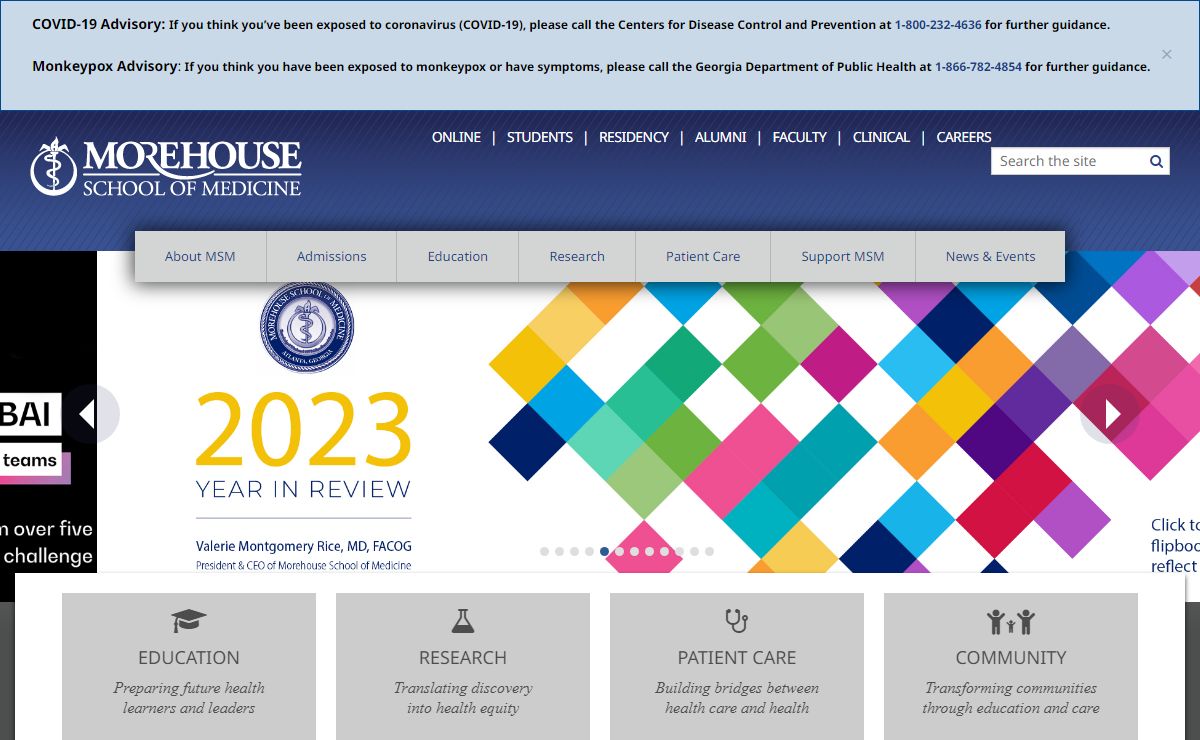Follow the ONLINE top link
The height and width of the screenshot is (740, 1200).
tap(456, 137)
